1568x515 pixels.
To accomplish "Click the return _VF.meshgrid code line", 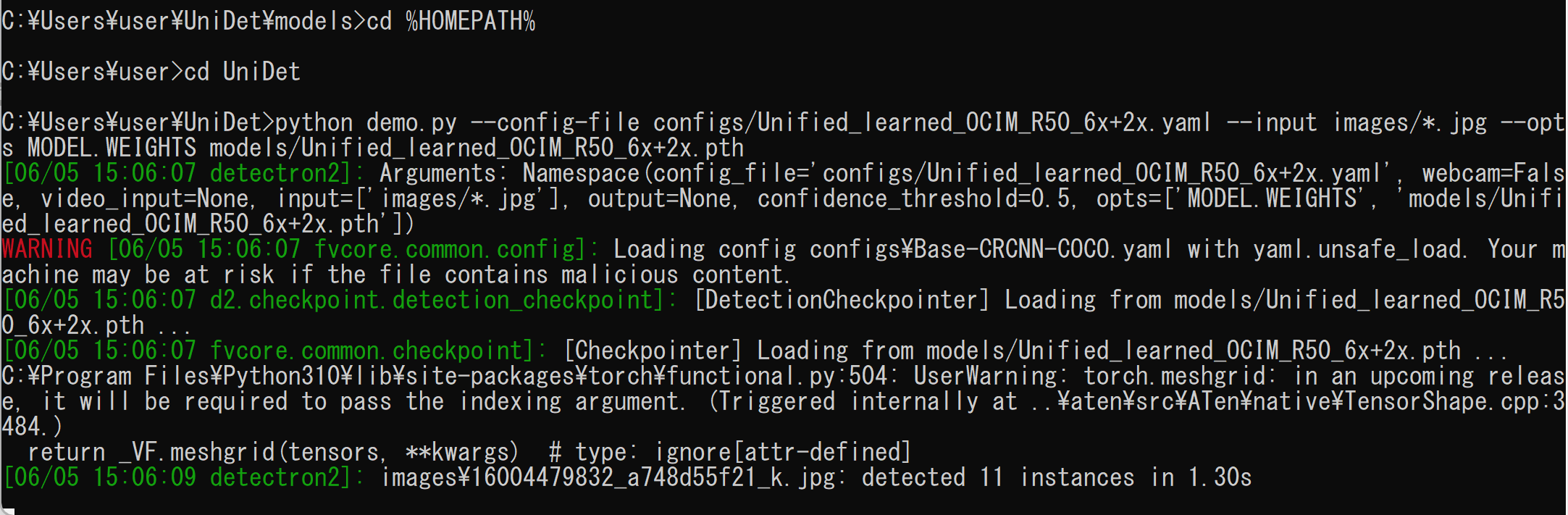I will (x=274, y=452).
